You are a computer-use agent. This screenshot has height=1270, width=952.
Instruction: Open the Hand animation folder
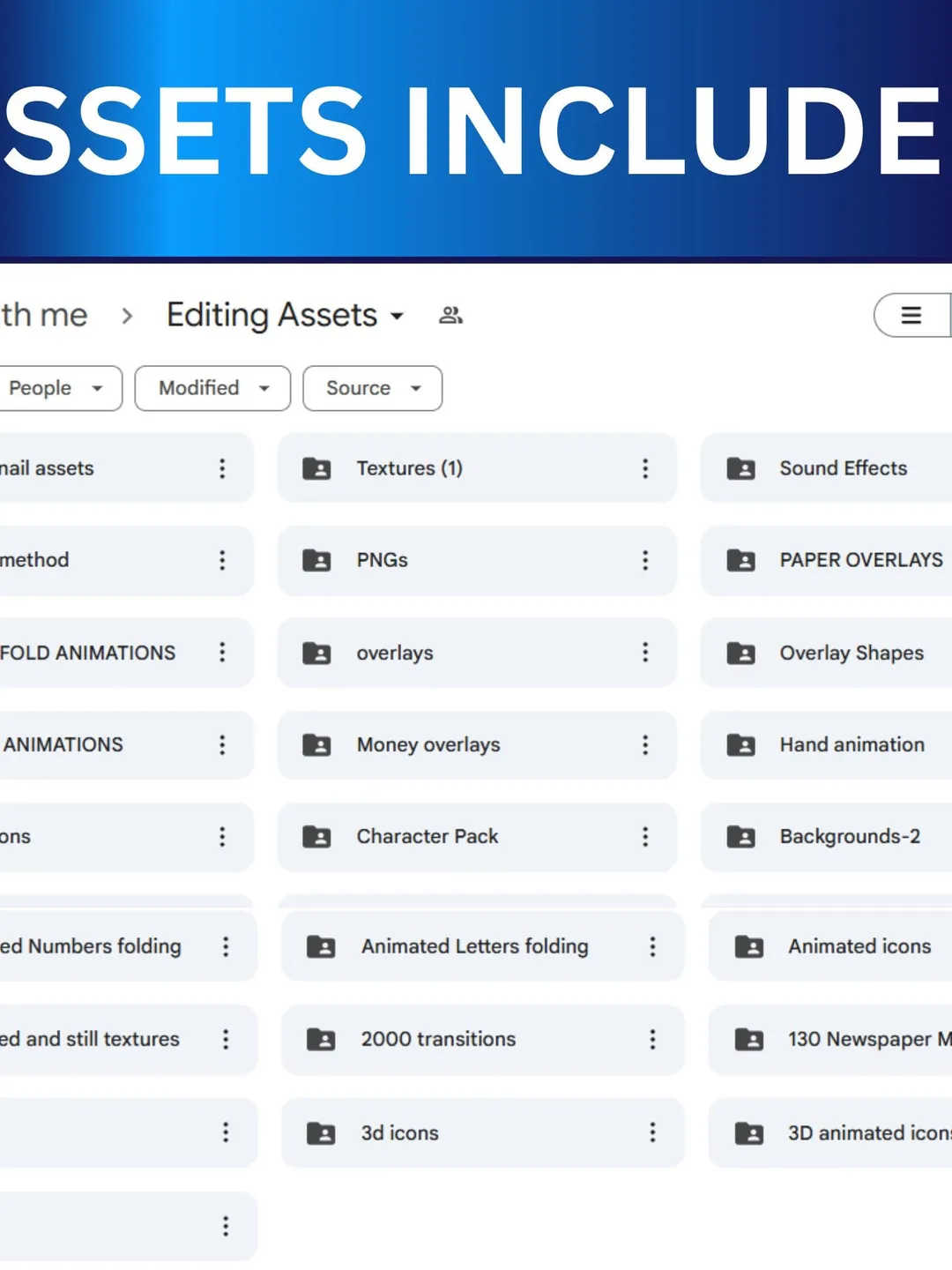(827, 745)
